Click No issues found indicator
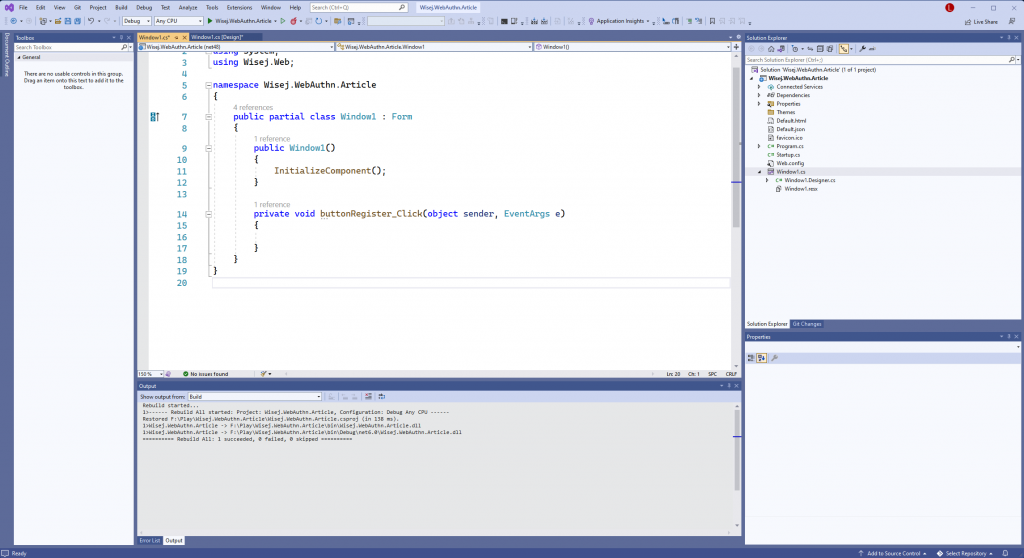 click(205, 374)
